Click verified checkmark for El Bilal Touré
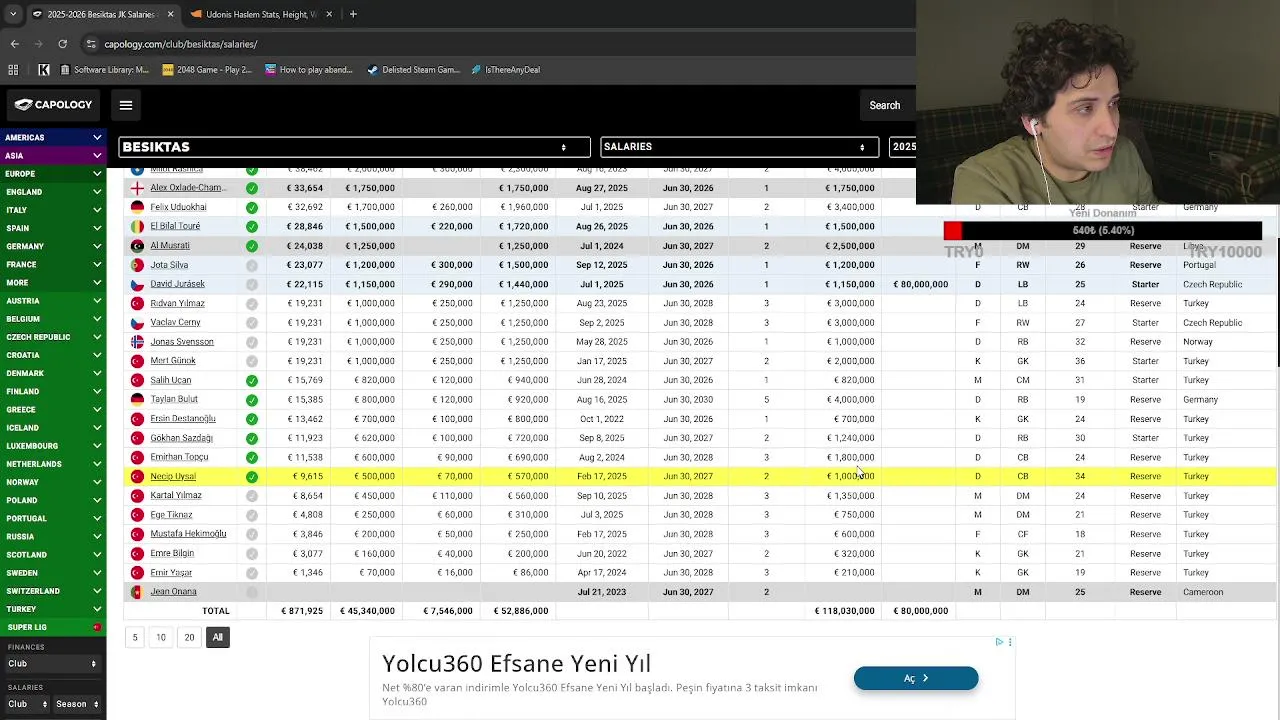This screenshot has width=1280, height=720. (x=252, y=226)
